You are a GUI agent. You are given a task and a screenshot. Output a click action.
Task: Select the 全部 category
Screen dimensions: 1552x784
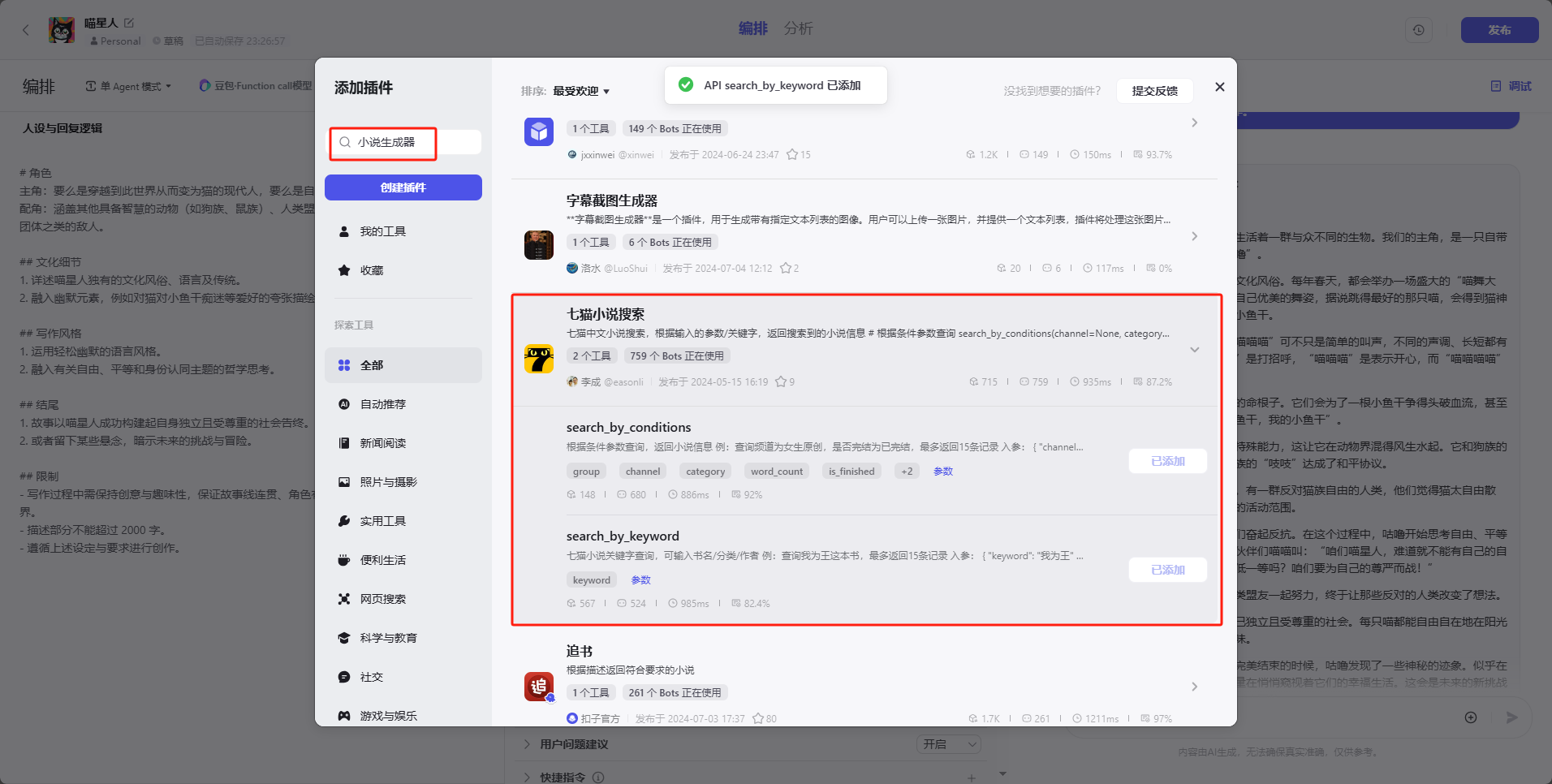(403, 365)
